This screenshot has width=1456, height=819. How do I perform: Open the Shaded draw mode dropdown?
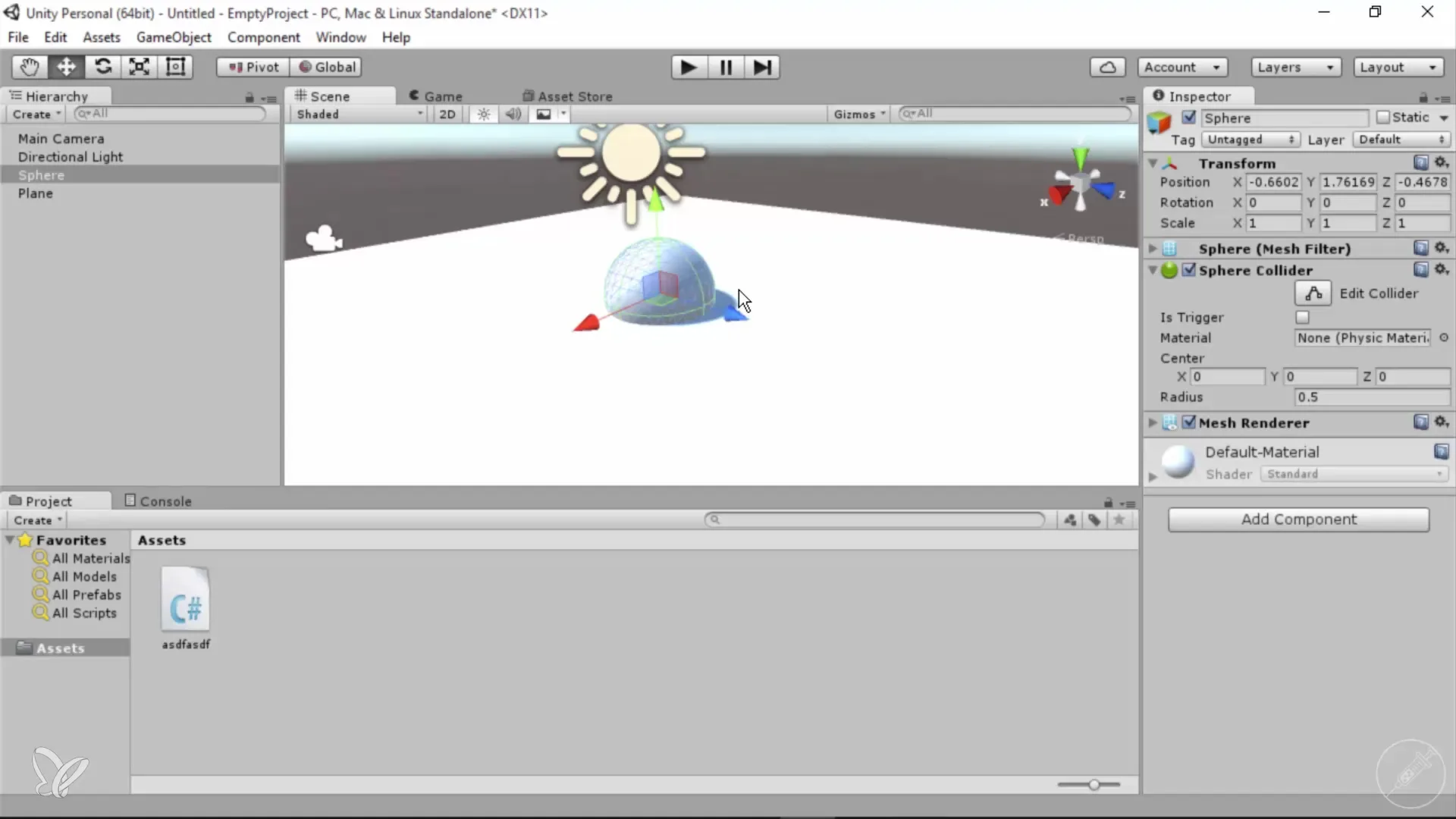(360, 114)
